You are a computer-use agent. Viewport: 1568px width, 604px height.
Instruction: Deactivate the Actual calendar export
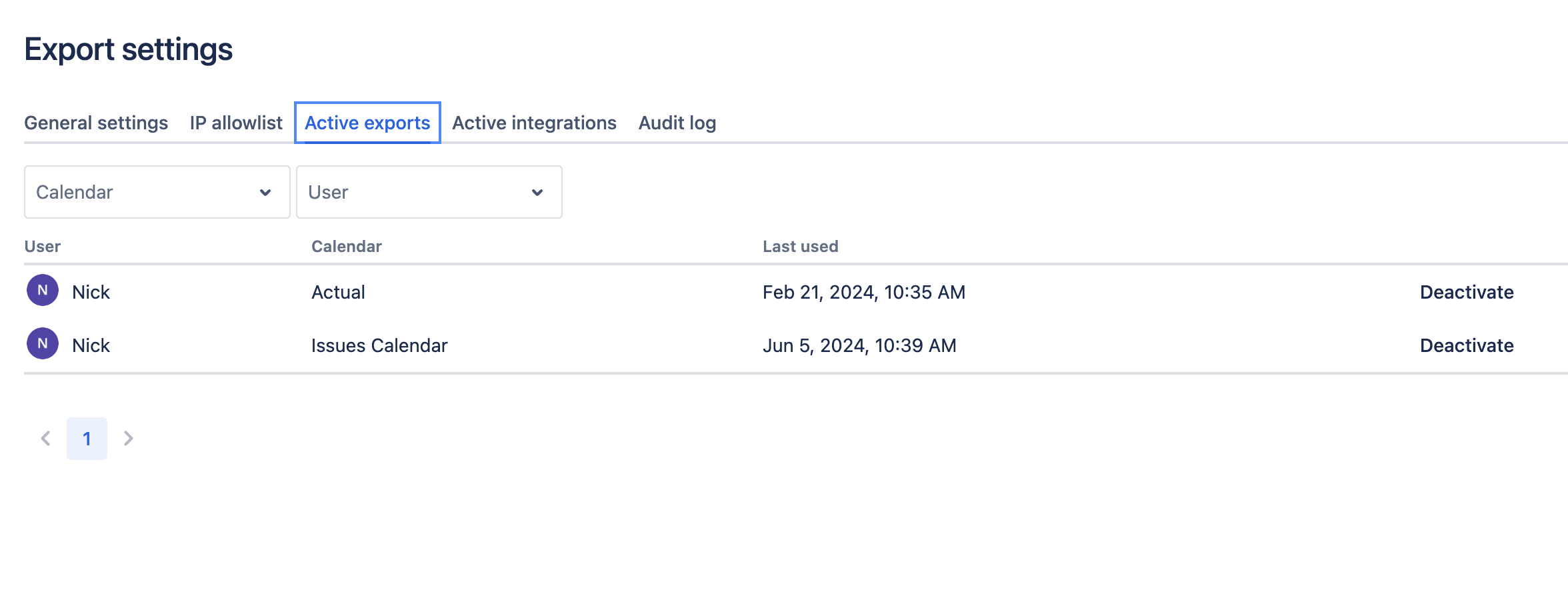pos(1467,292)
